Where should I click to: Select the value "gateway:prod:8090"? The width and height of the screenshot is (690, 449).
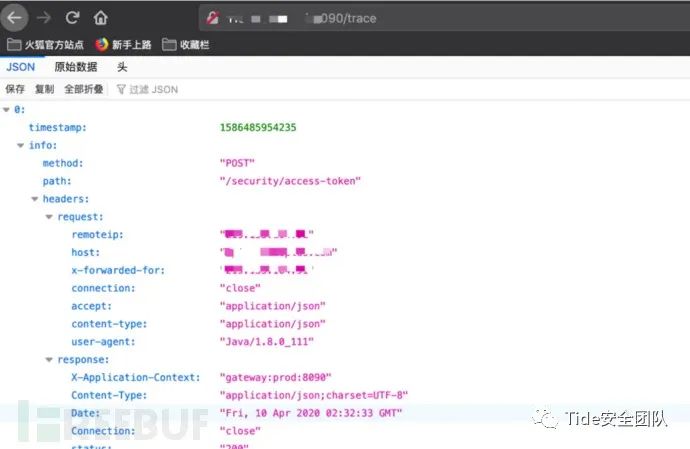pyautogui.click(x=275, y=377)
